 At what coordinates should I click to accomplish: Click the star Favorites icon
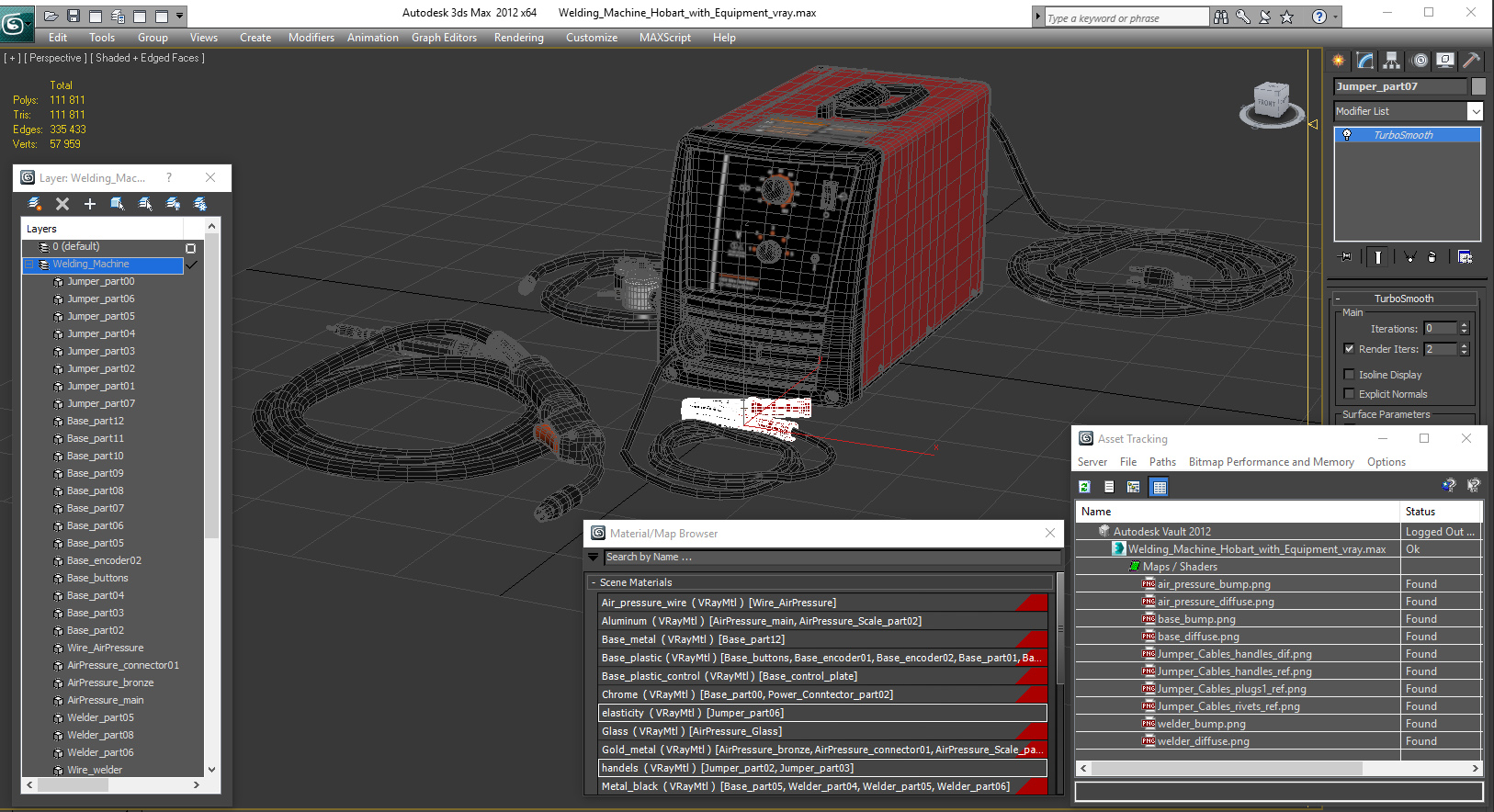1286,17
